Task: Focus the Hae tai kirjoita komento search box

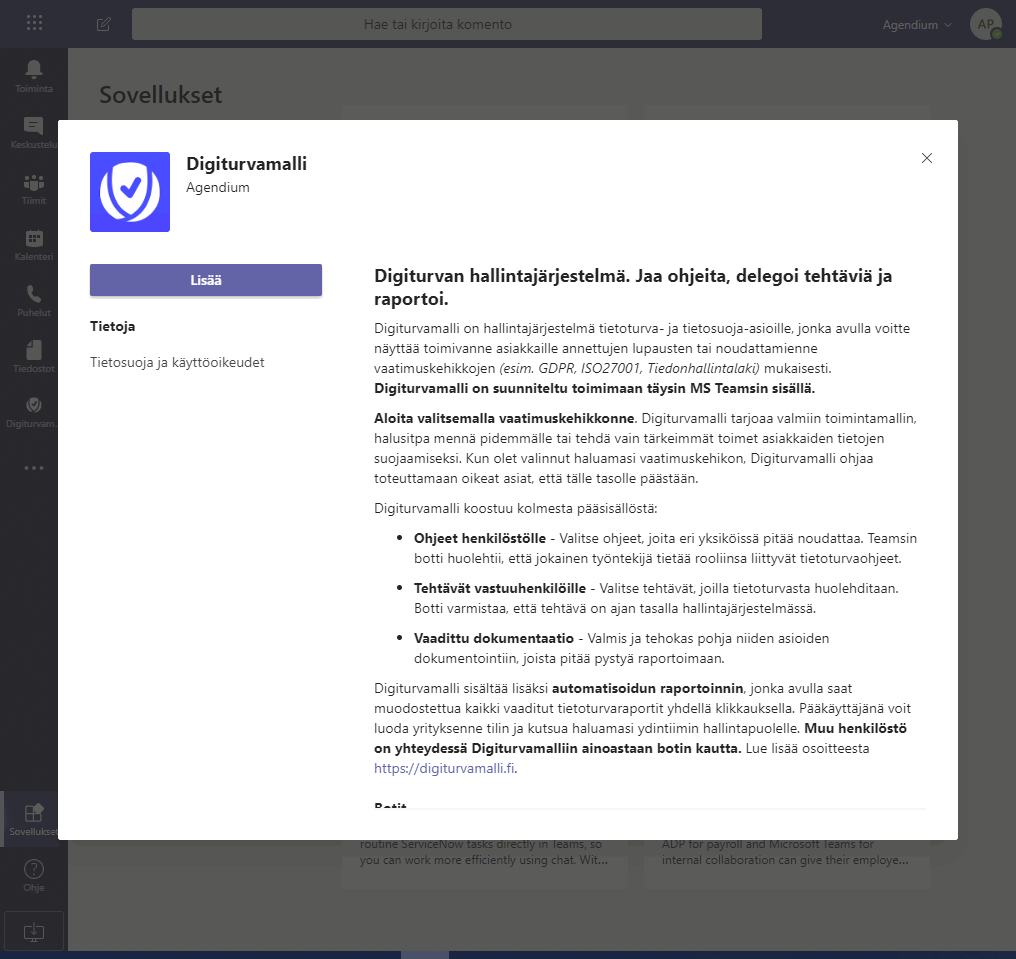Action: (x=446, y=24)
